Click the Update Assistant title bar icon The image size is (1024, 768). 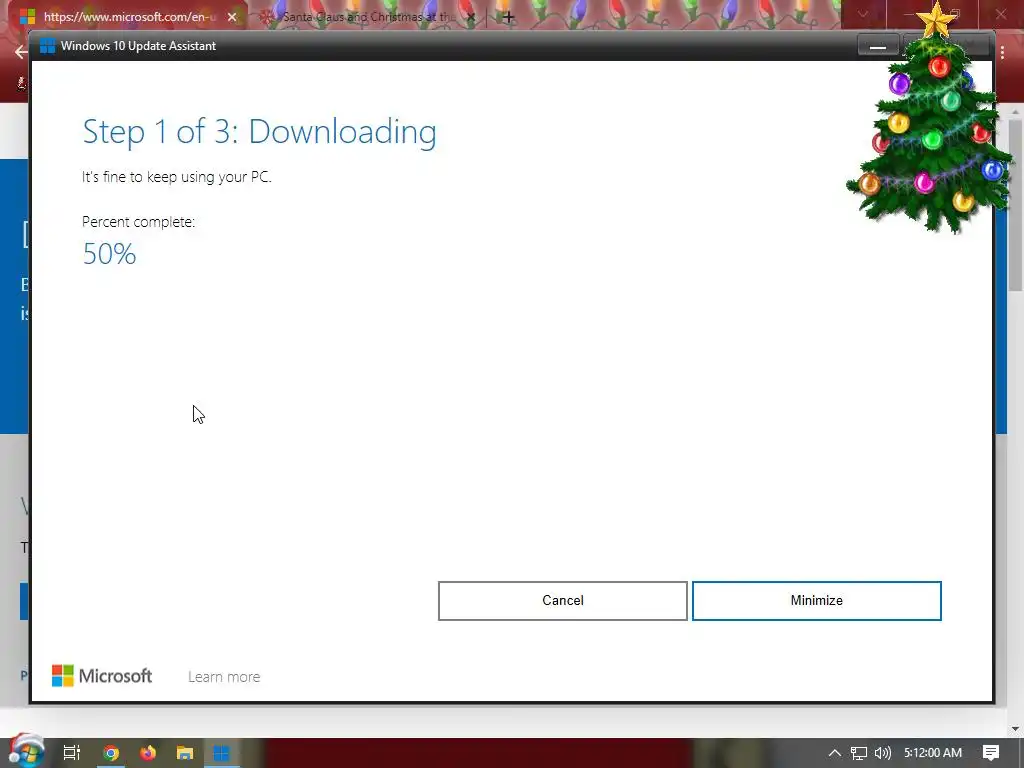(47, 46)
